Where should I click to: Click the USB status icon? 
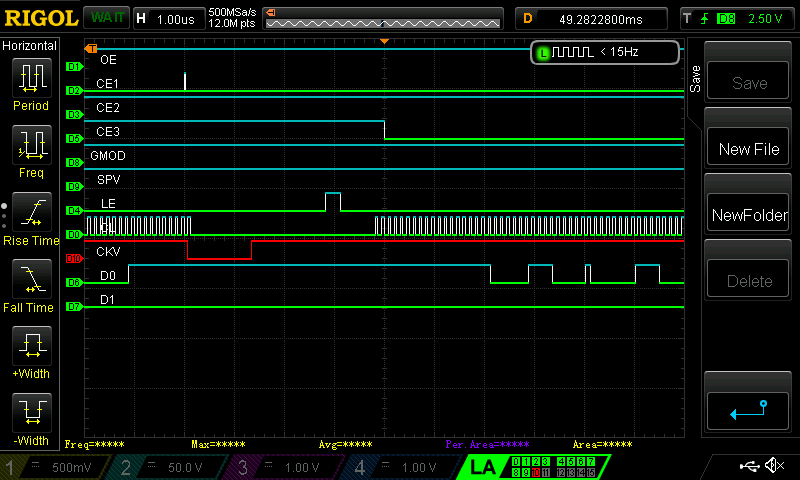[750, 466]
